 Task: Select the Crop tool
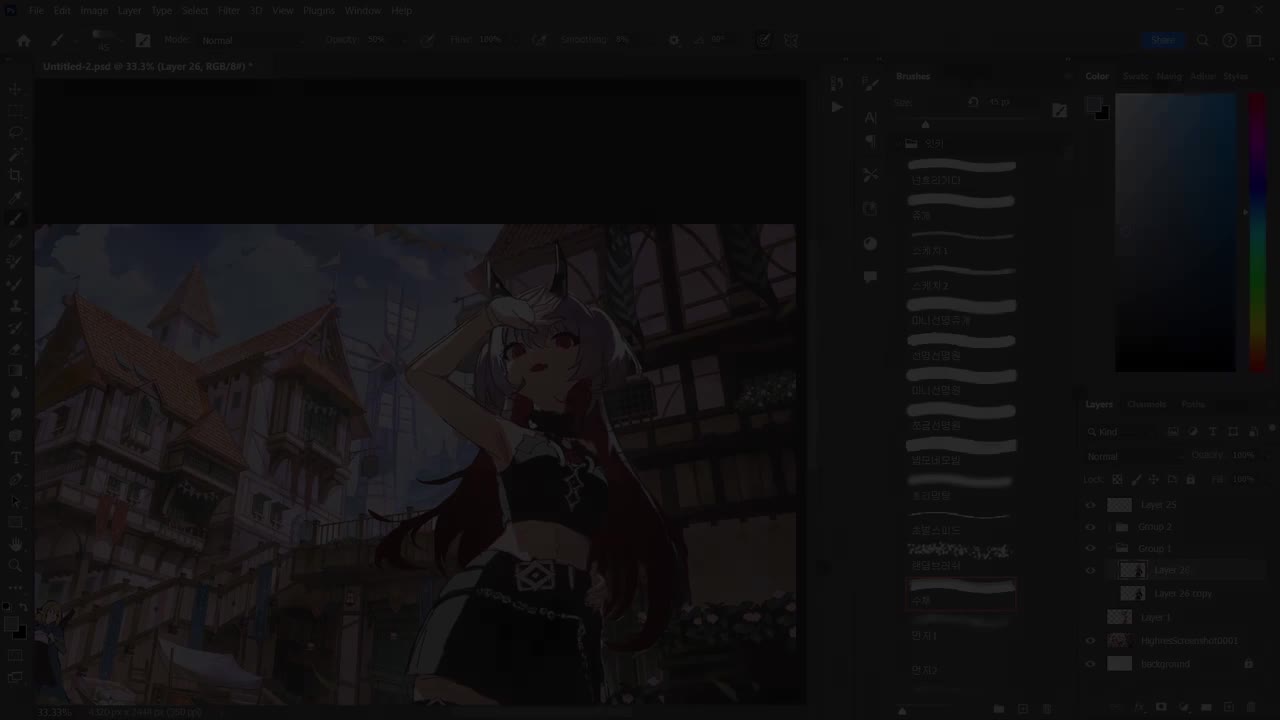click(x=15, y=176)
